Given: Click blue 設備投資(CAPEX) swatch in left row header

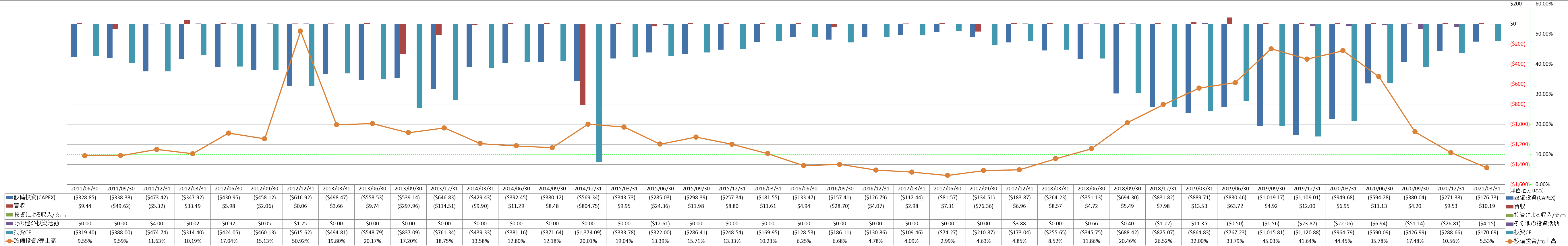Looking at the screenshot, I should 9,198.
